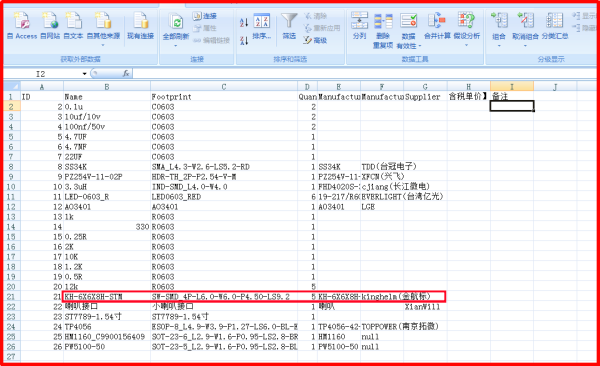
Task: Open the Name Box dropdown arrow
Action: click(84, 74)
